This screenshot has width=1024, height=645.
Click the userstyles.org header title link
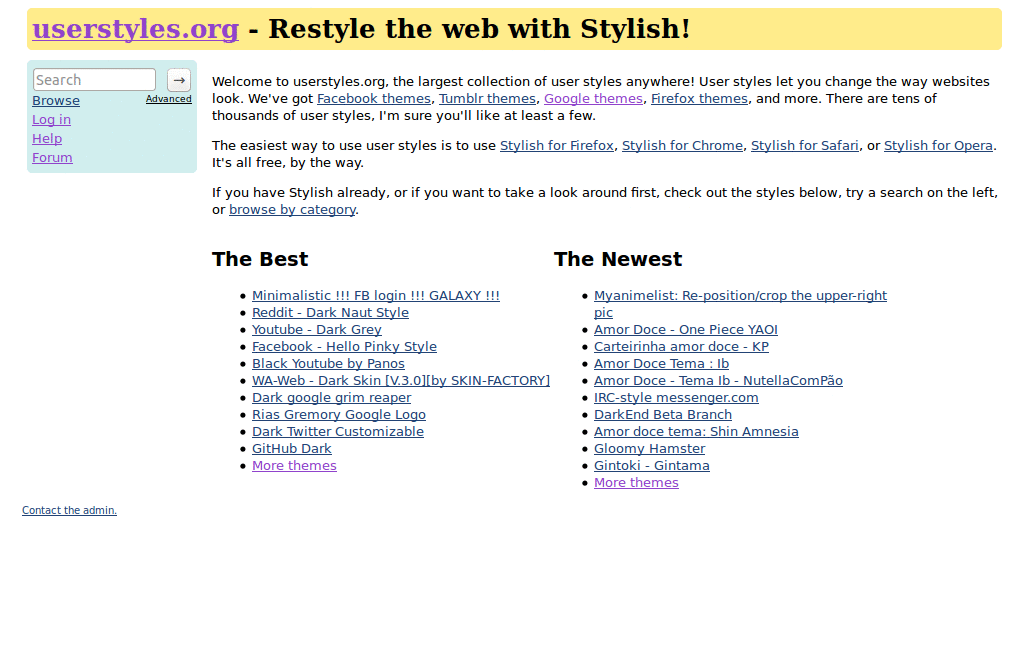click(136, 29)
